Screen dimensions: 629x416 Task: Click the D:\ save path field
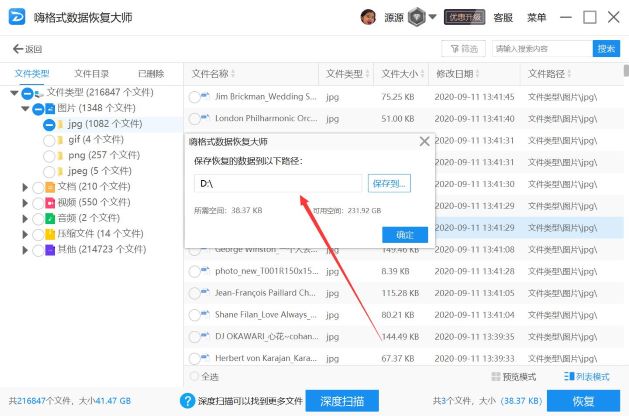(278, 183)
